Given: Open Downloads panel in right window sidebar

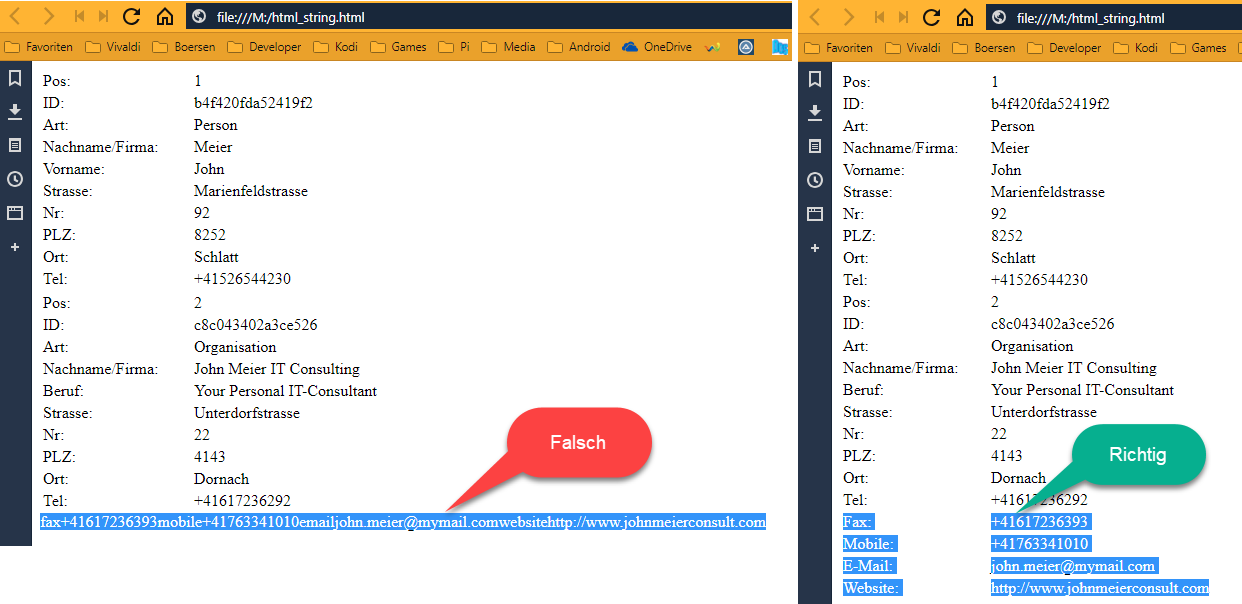Looking at the screenshot, I should coord(815,113).
